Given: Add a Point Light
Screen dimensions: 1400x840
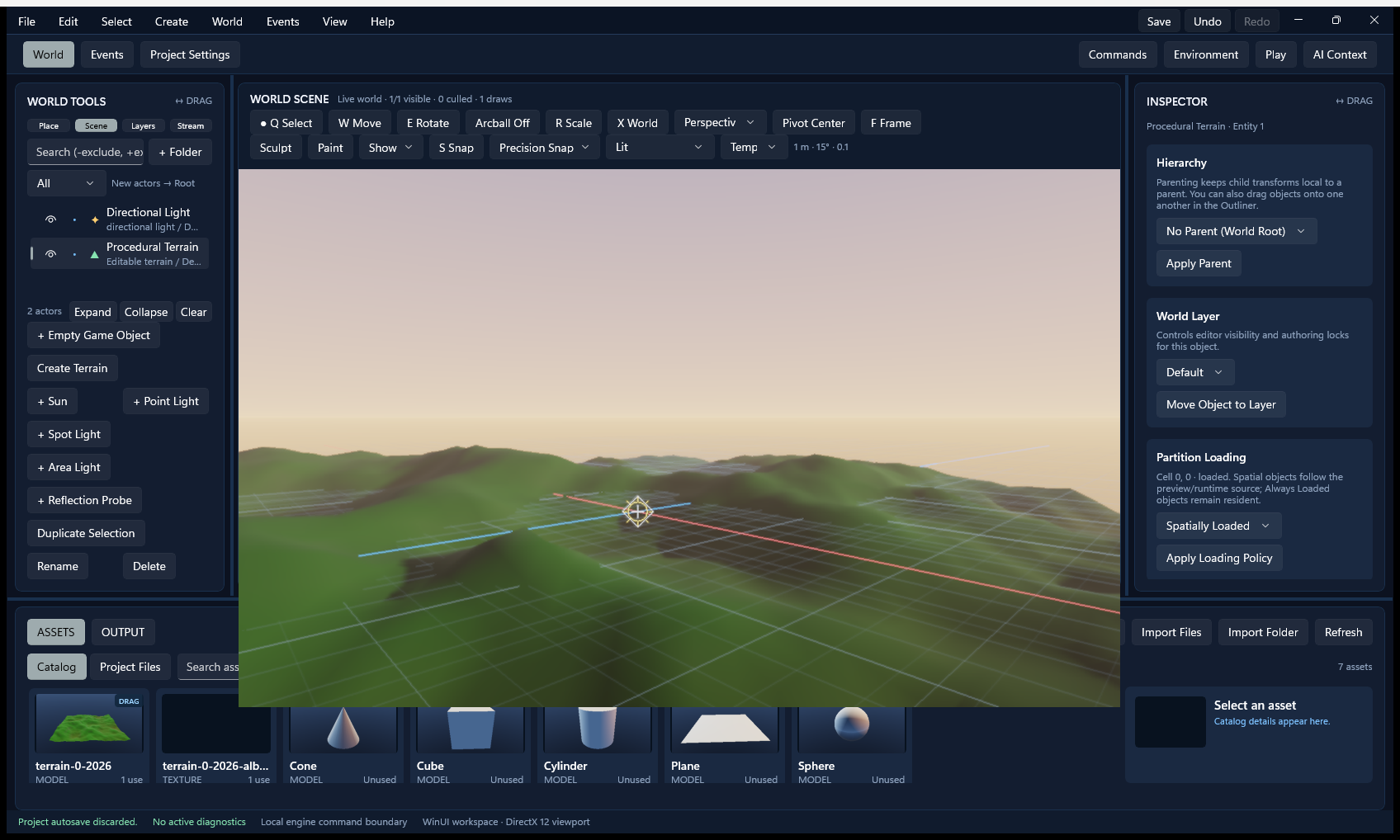Looking at the screenshot, I should (x=166, y=401).
